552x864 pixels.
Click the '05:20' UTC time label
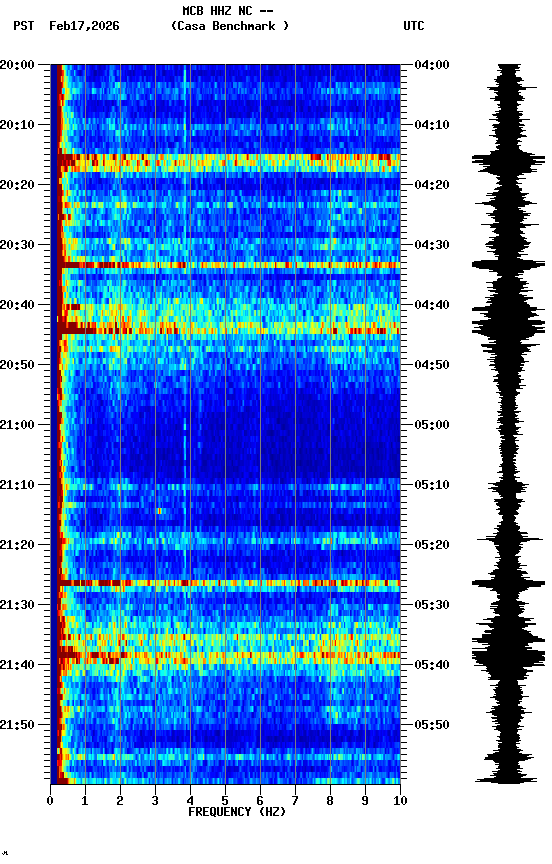pyautogui.click(x=432, y=546)
